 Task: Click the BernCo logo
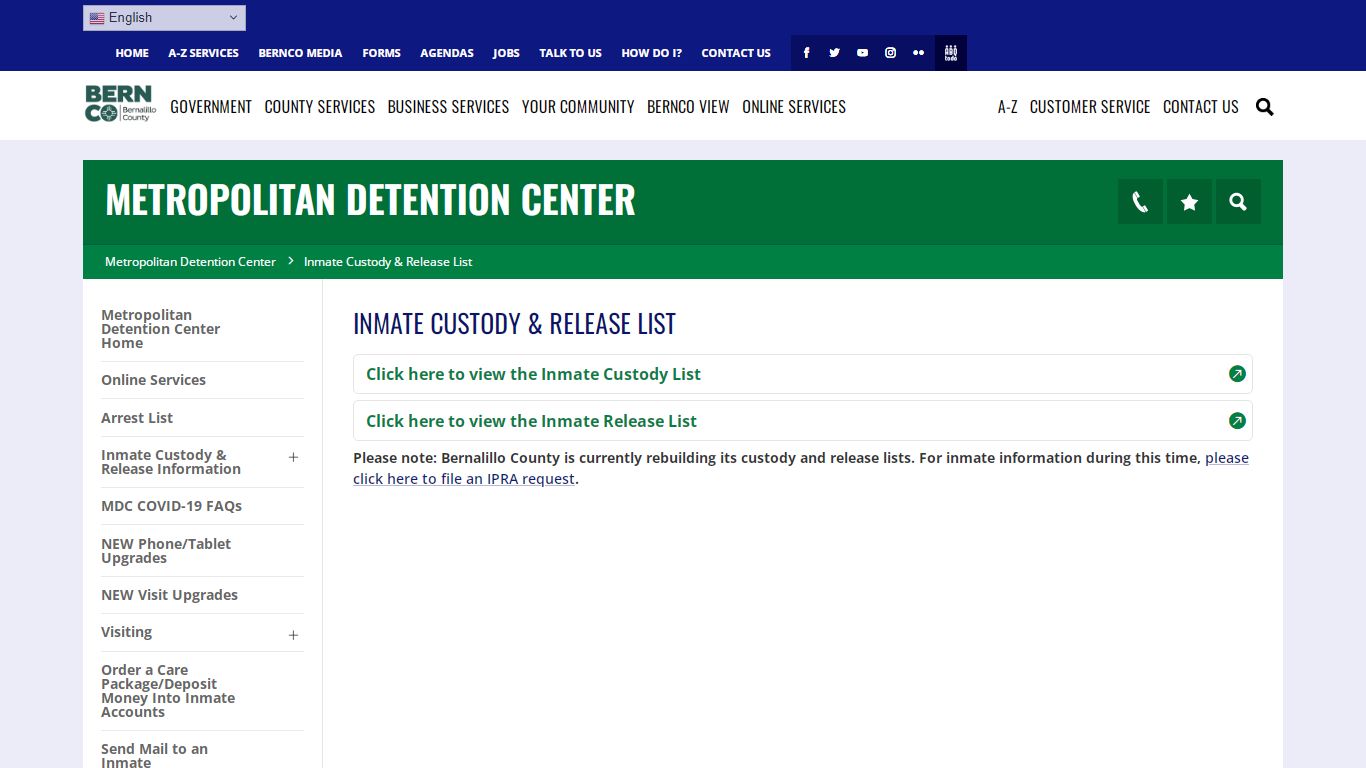(x=120, y=104)
